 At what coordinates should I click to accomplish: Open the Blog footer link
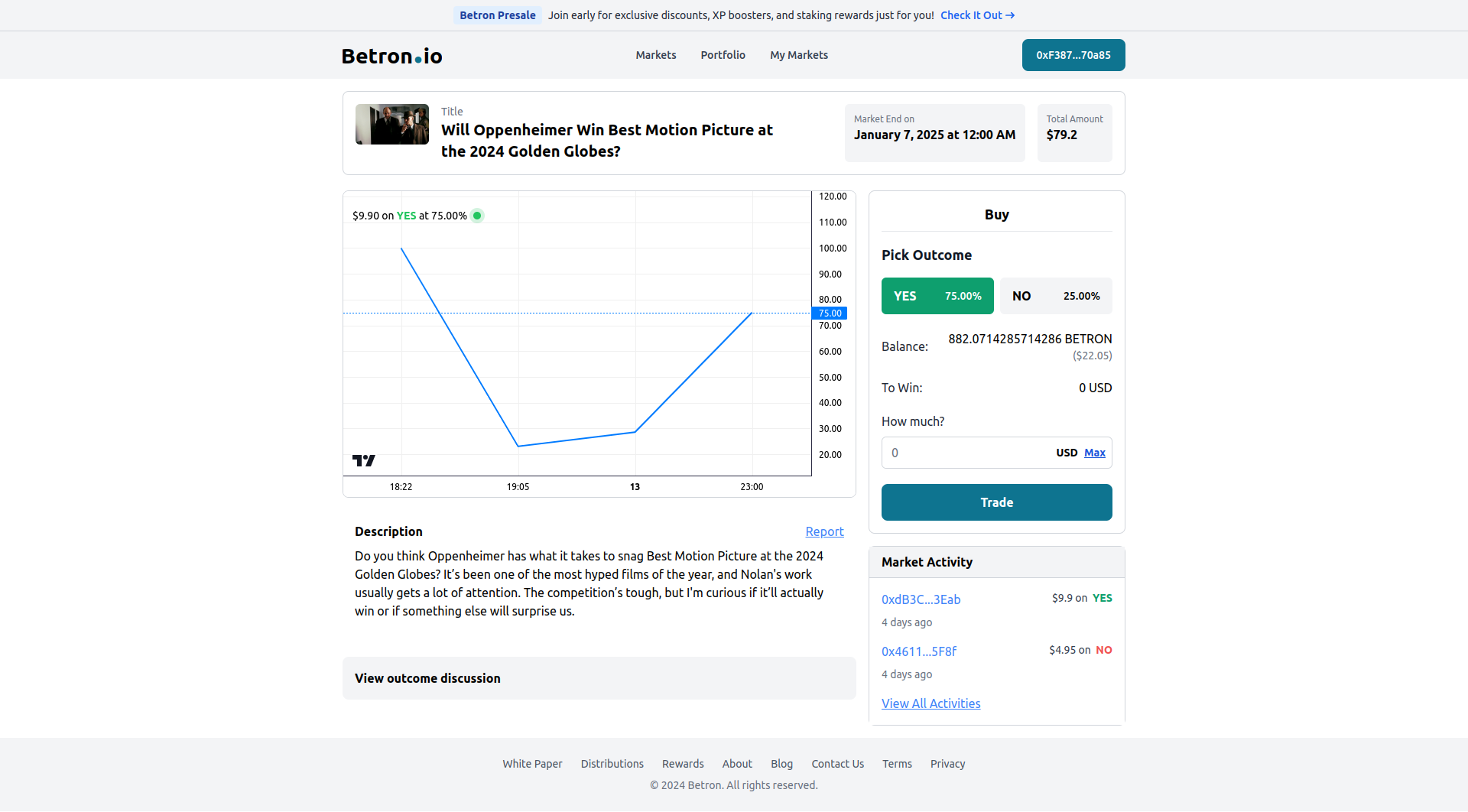781,764
